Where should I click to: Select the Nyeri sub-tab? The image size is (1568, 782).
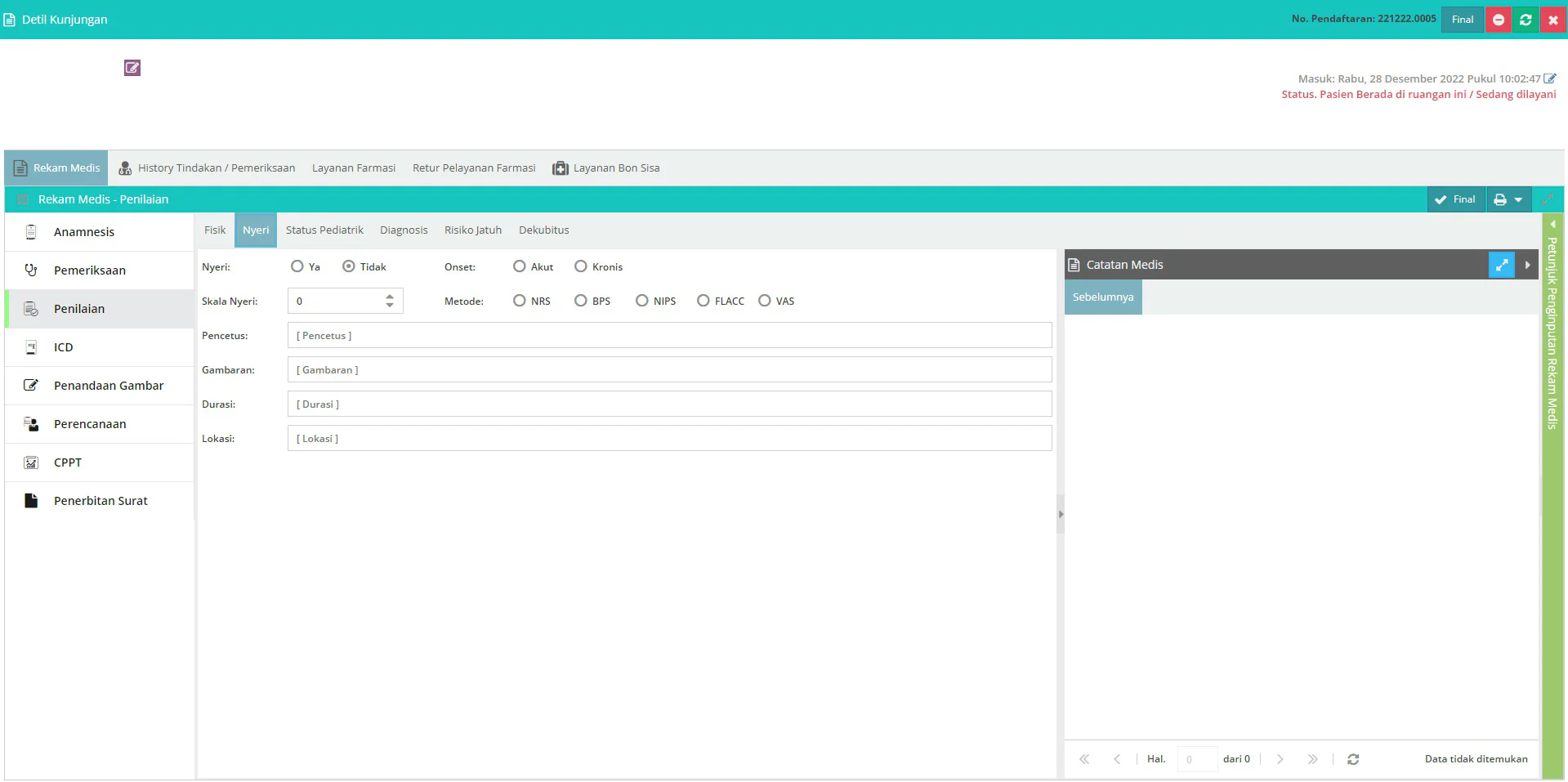click(256, 230)
